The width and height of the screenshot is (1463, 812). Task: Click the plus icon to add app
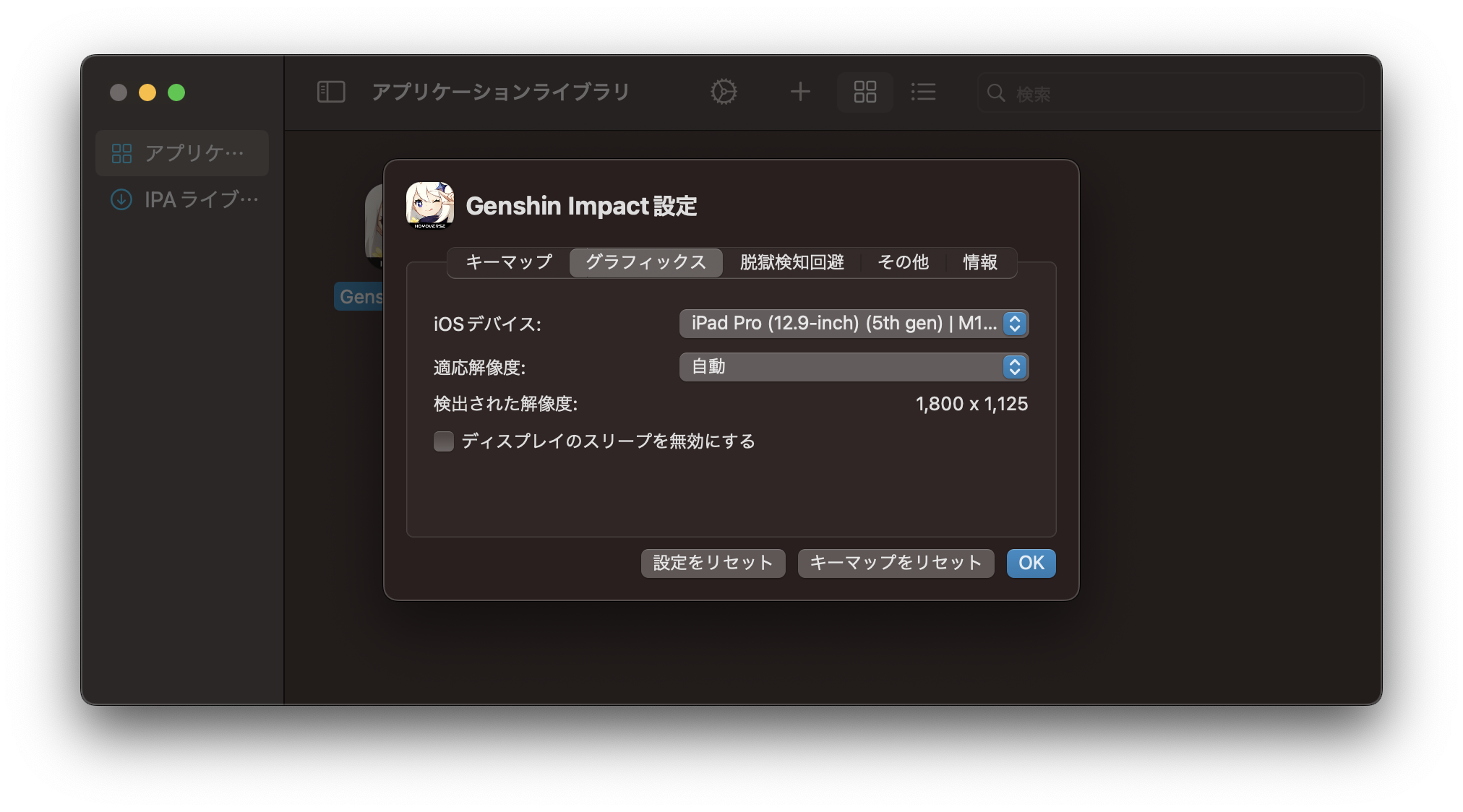tap(800, 92)
